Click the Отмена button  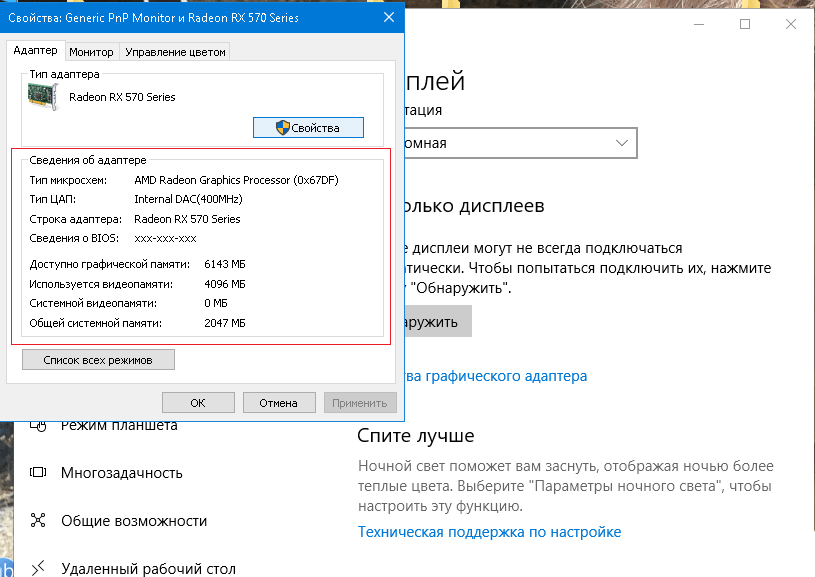[279, 403]
